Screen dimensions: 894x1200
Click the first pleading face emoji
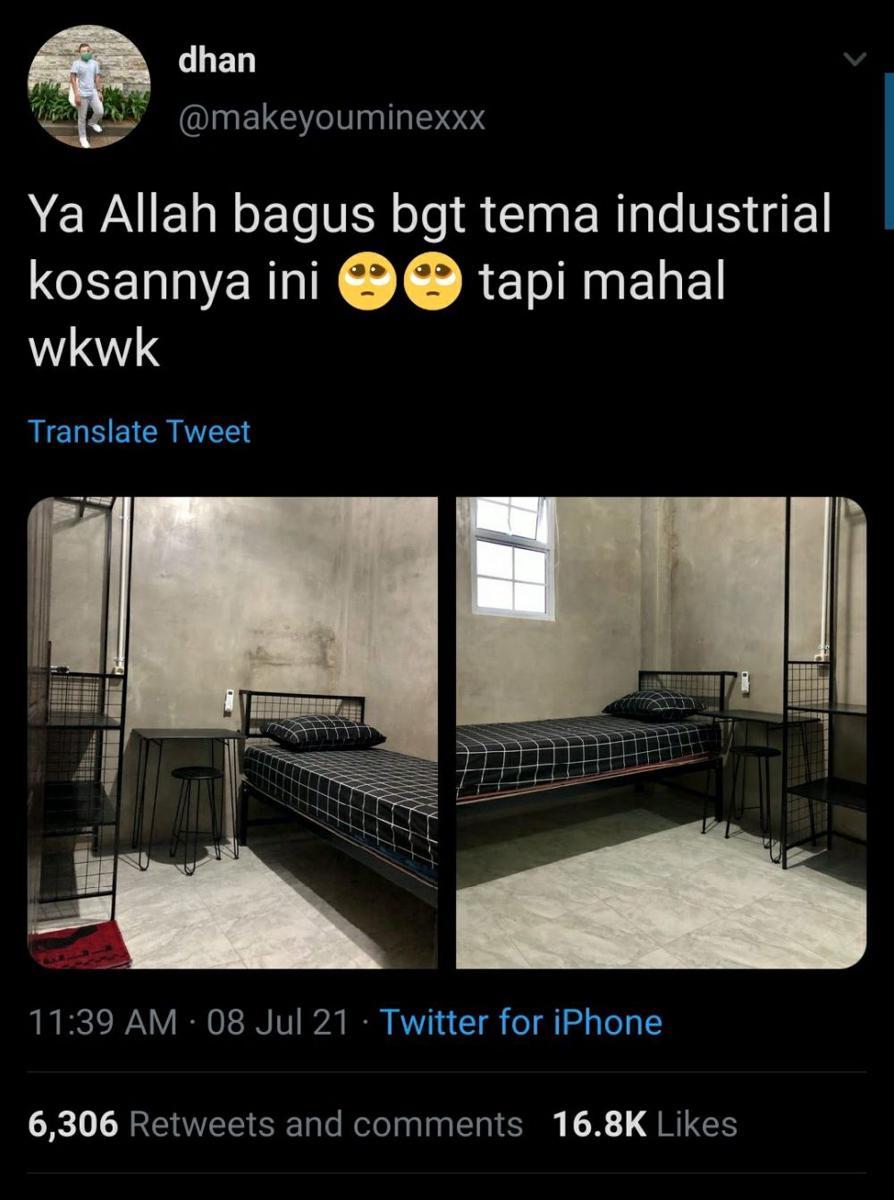point(368,284)
